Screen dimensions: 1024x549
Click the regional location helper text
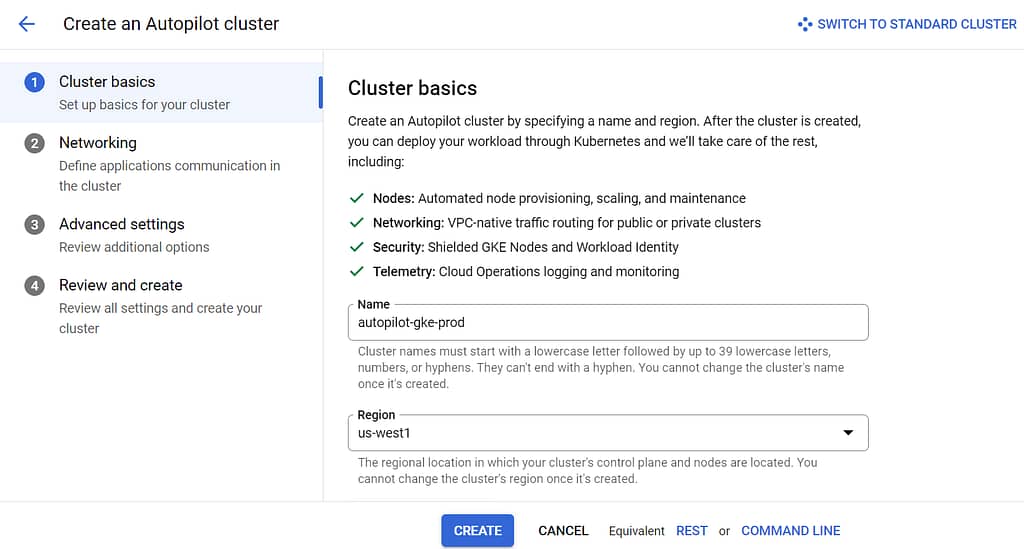[587, 471]
